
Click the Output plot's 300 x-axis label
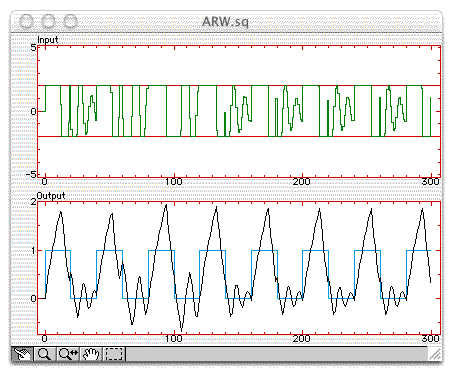coord(431,339)
